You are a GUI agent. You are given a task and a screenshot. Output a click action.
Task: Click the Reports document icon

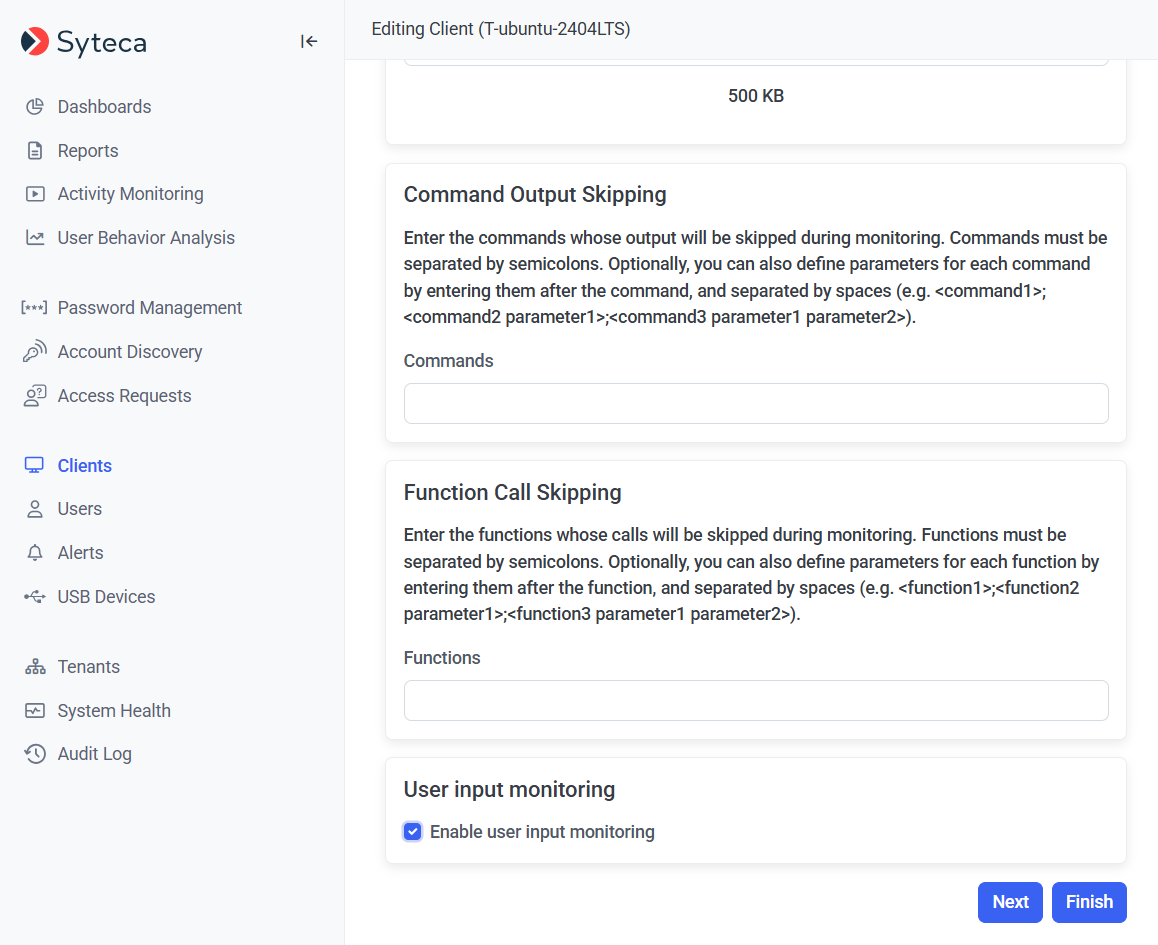click(35, 151)
